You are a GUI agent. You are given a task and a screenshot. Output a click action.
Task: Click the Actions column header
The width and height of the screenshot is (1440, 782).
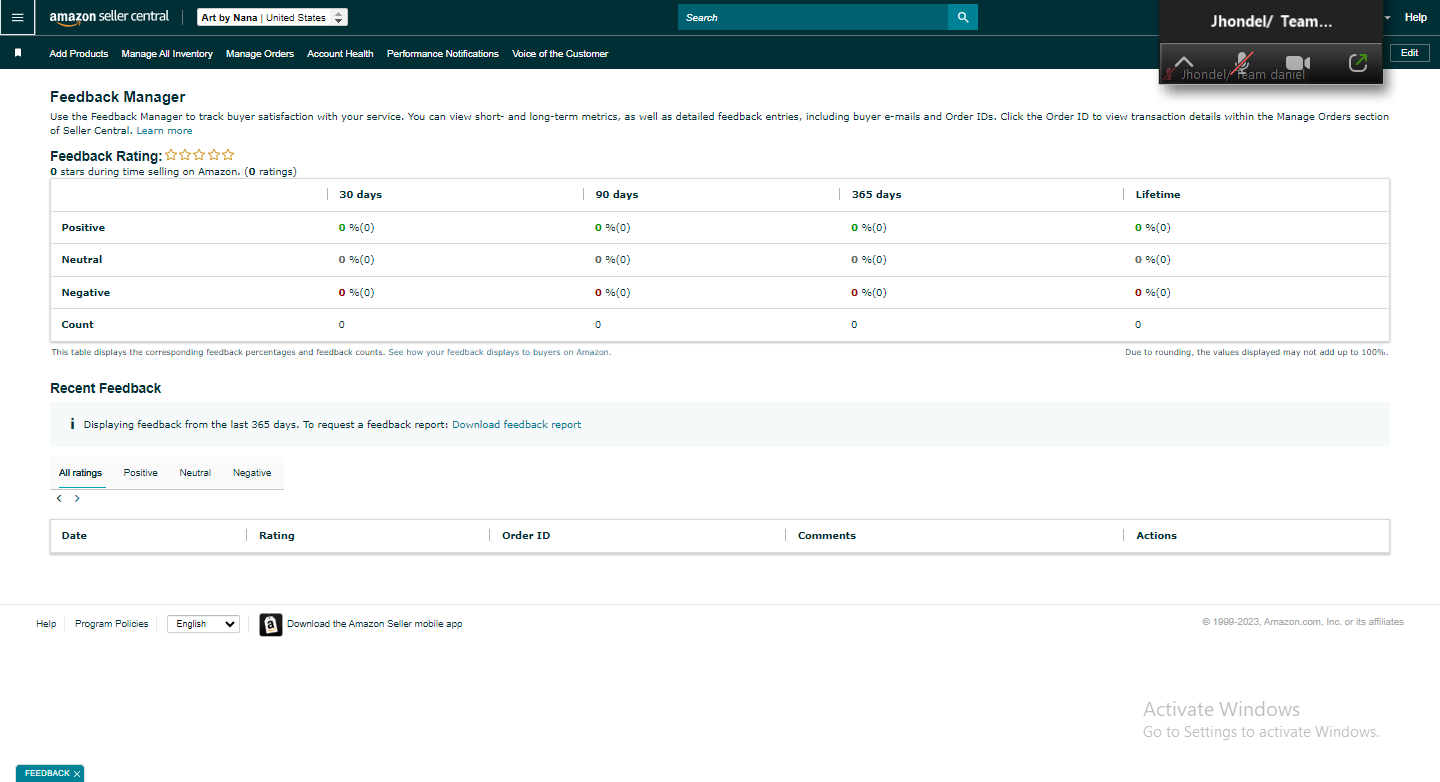(1156, 536)
